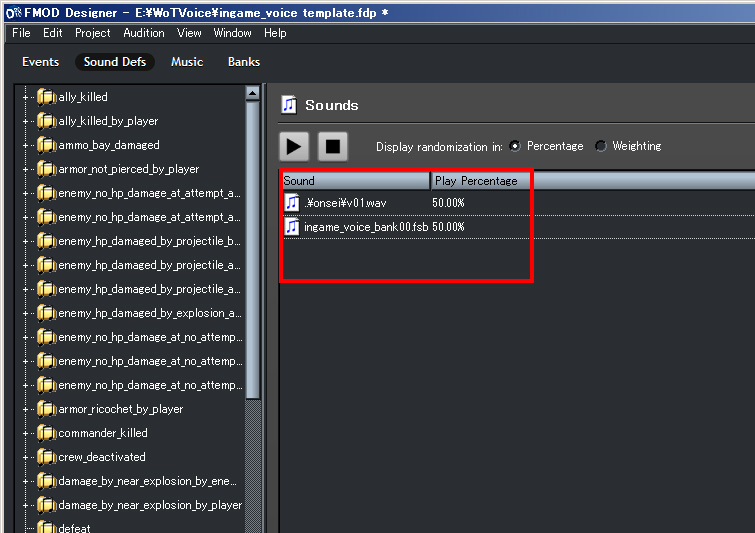Select the commander_killed label in tree
The height and width of the screenshot is (533, 755).
(x=103, y=433)
